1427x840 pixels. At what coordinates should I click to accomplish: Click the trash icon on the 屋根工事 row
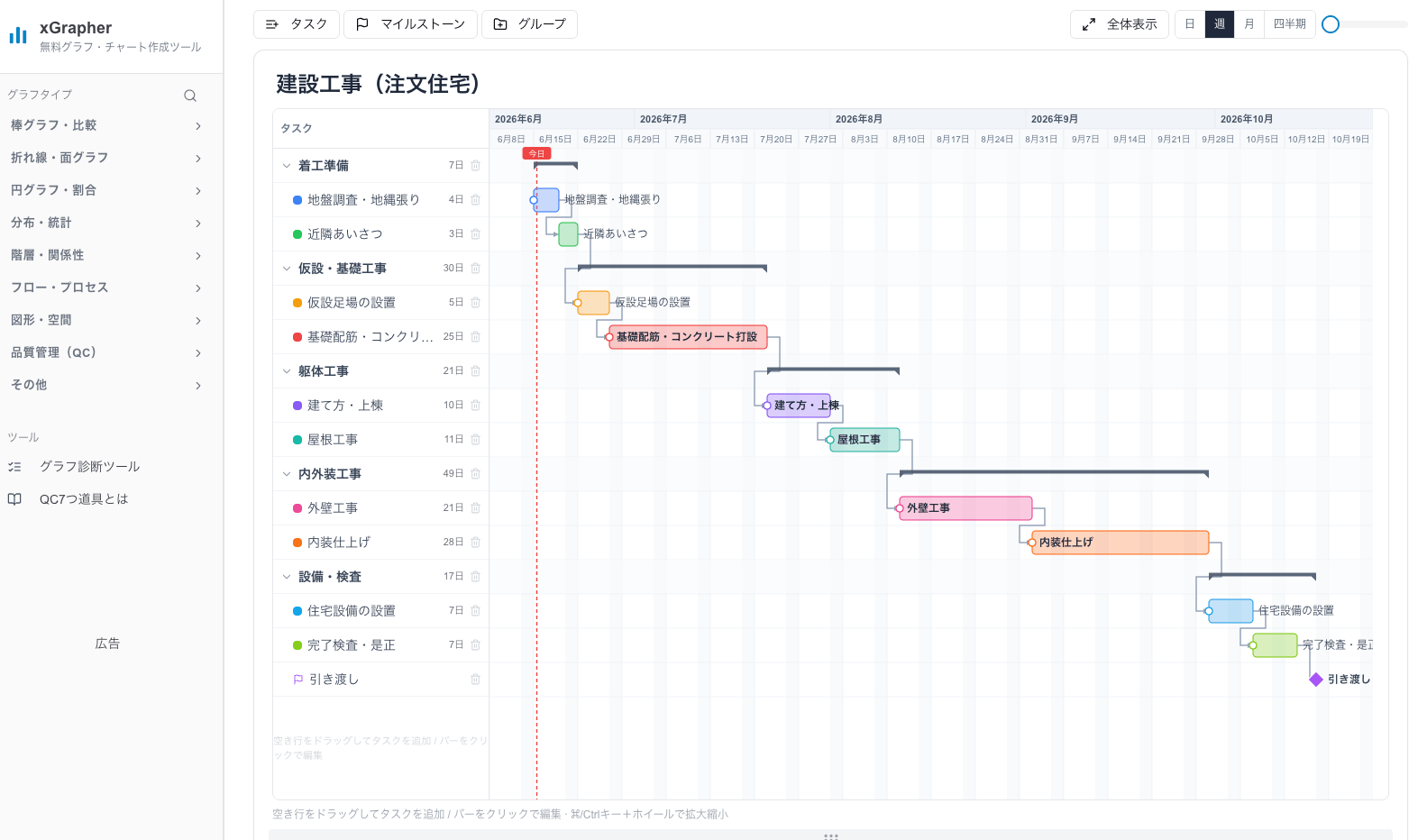475,440
